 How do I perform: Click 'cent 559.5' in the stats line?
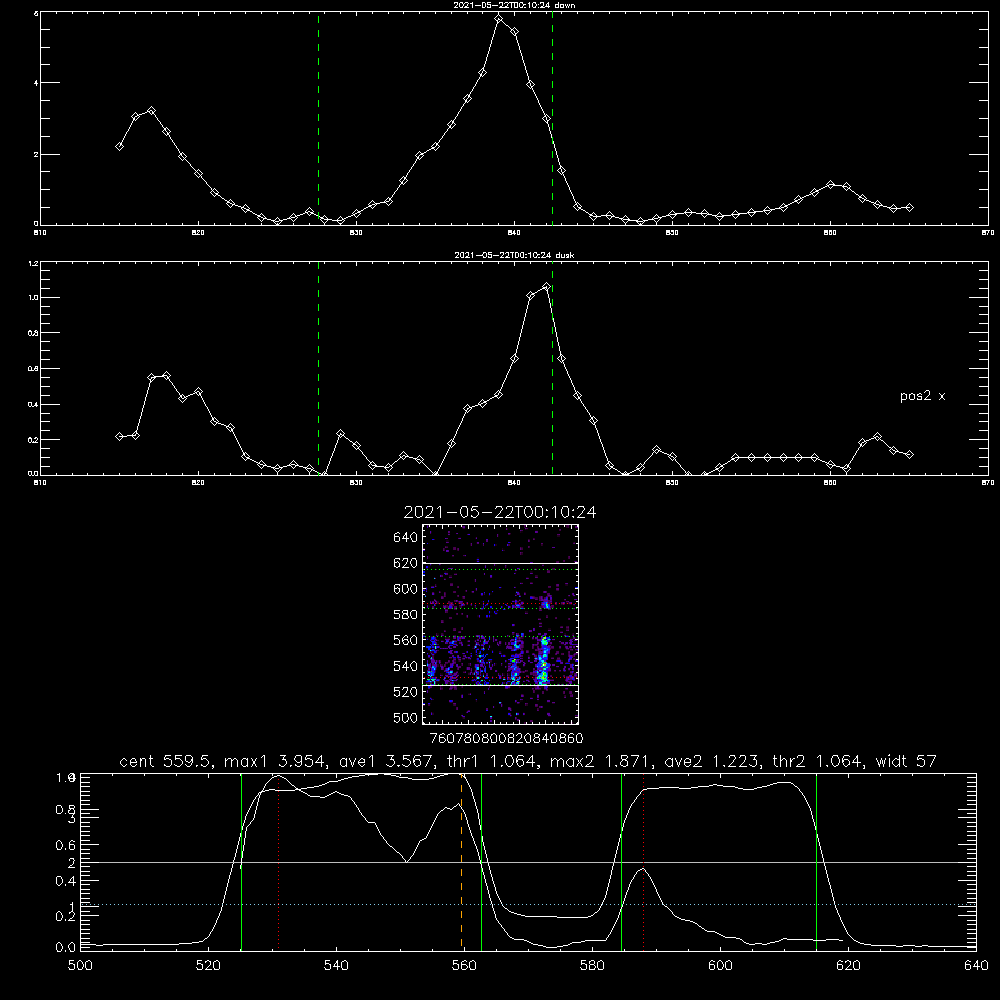click(166, 761)
